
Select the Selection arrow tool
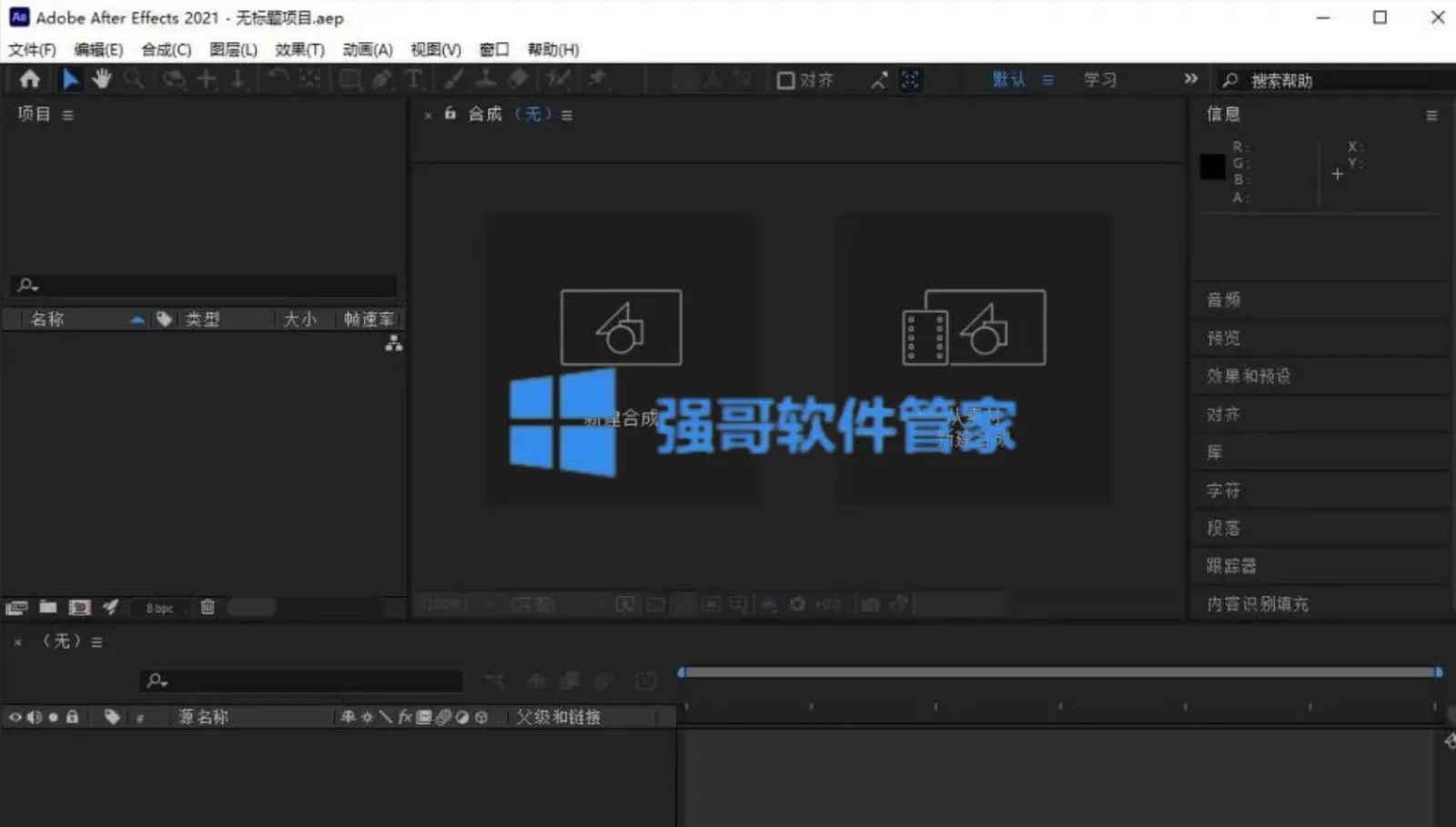[x=70, y=79]
